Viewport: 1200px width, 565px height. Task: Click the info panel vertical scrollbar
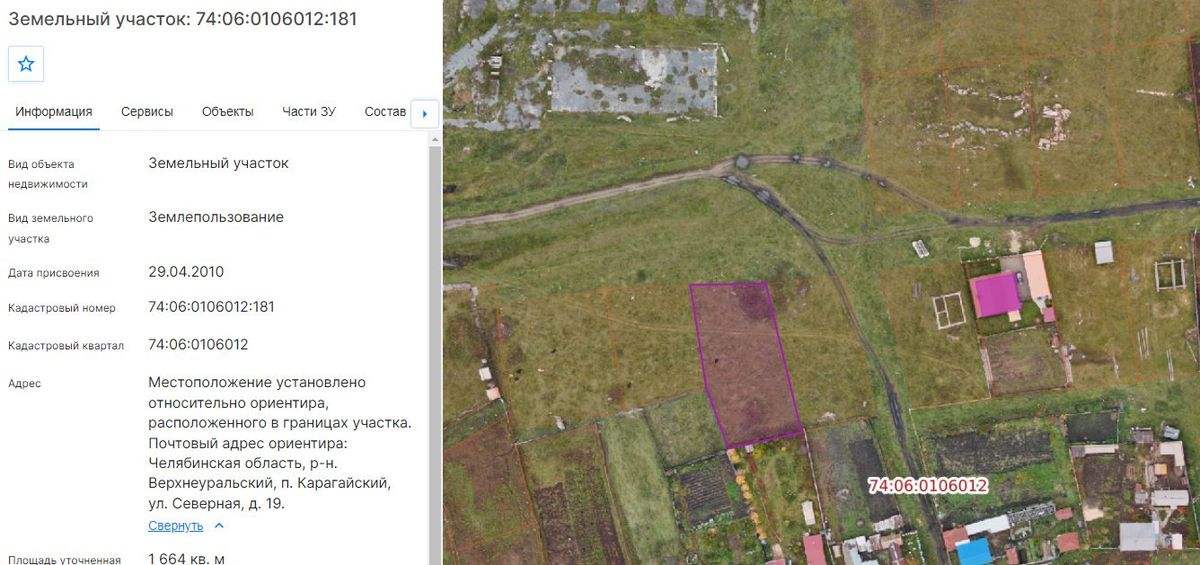click(x=435, y=350)
